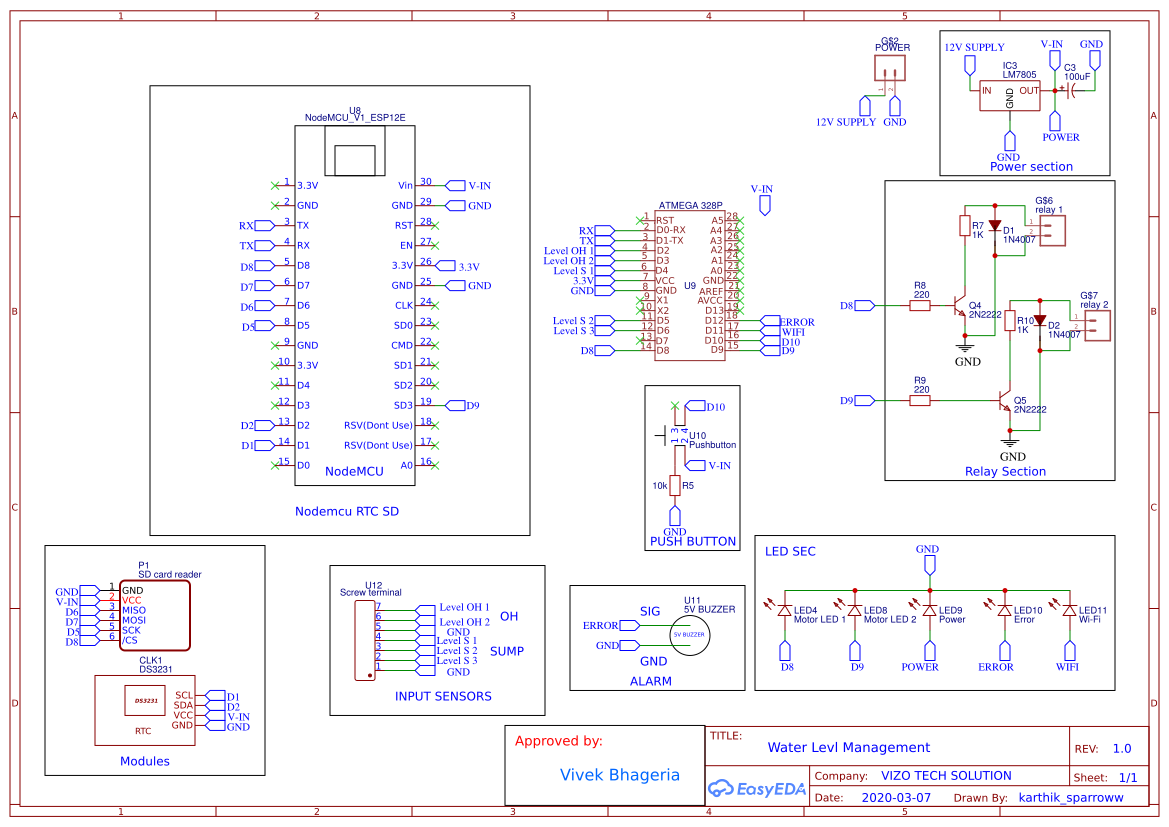The image size is (1169, 827).
Task: Select the LM7805 voltage regulator symbol IC3
Action: pos(1010,97)
